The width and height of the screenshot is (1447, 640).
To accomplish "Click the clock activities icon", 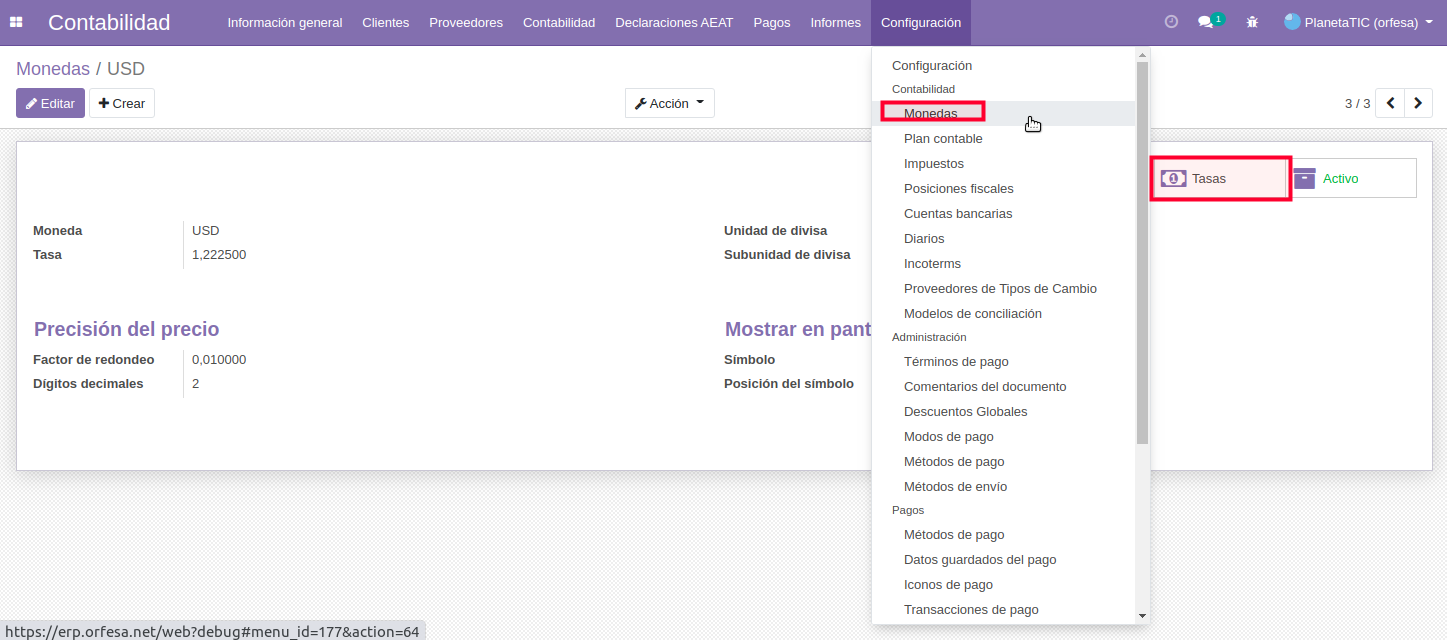I will [x=1172, y=22].
